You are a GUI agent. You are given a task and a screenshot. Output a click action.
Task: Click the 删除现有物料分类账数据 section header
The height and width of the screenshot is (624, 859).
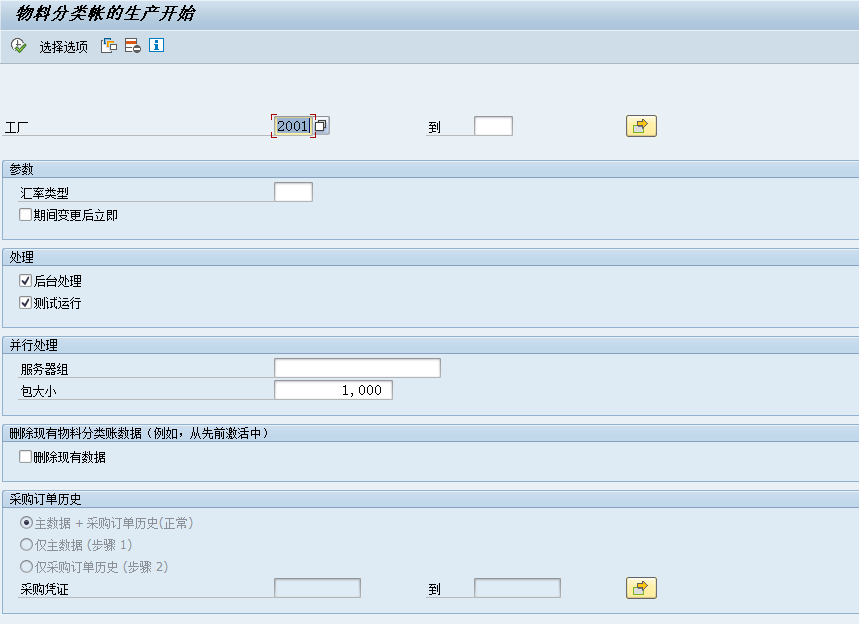click(x=139, y=433)
